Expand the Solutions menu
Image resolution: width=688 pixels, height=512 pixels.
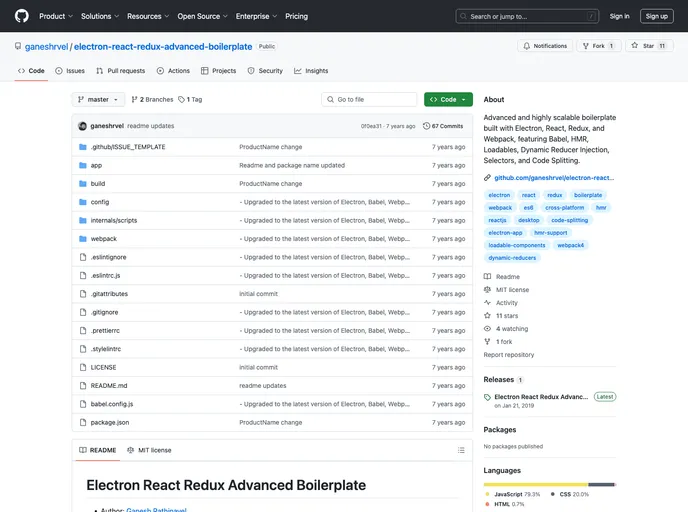coord(100,16)
